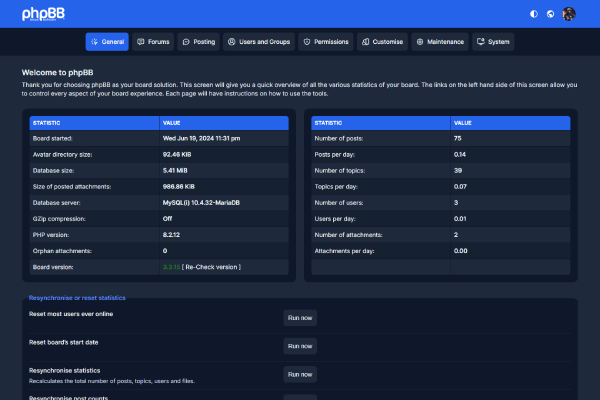Viewport: 600px width, 400px height.
Task: Select the General tab
Action: (x=107, y=42)
